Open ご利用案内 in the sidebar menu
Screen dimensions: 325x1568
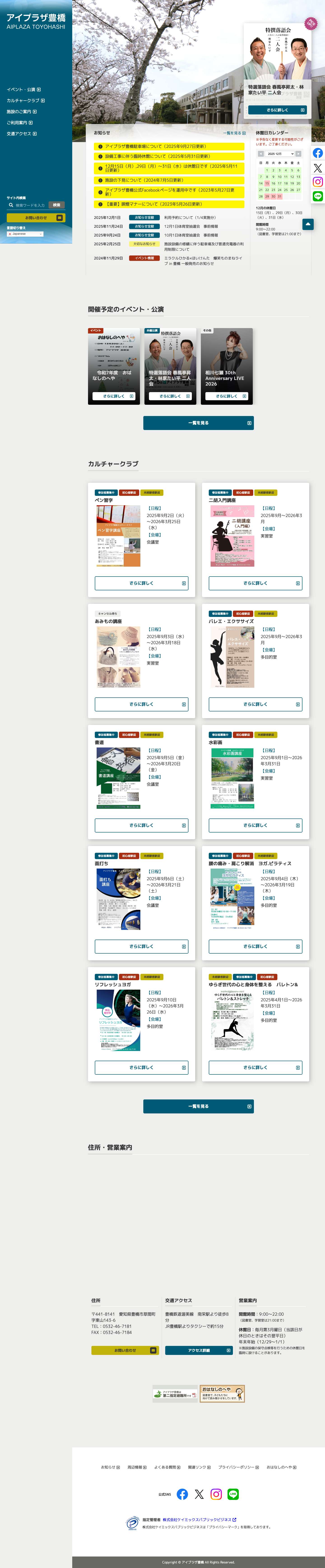click(x=19, y=122)
